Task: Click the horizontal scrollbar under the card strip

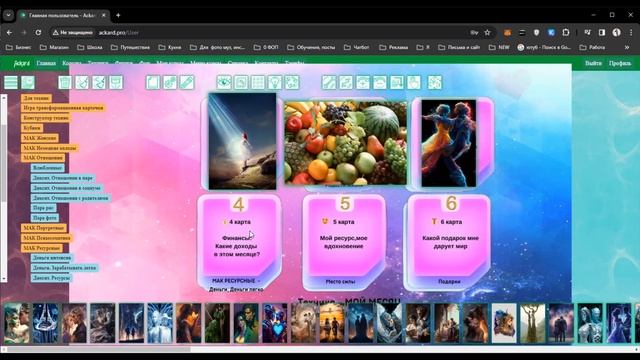Action: (x=99, y=349)
